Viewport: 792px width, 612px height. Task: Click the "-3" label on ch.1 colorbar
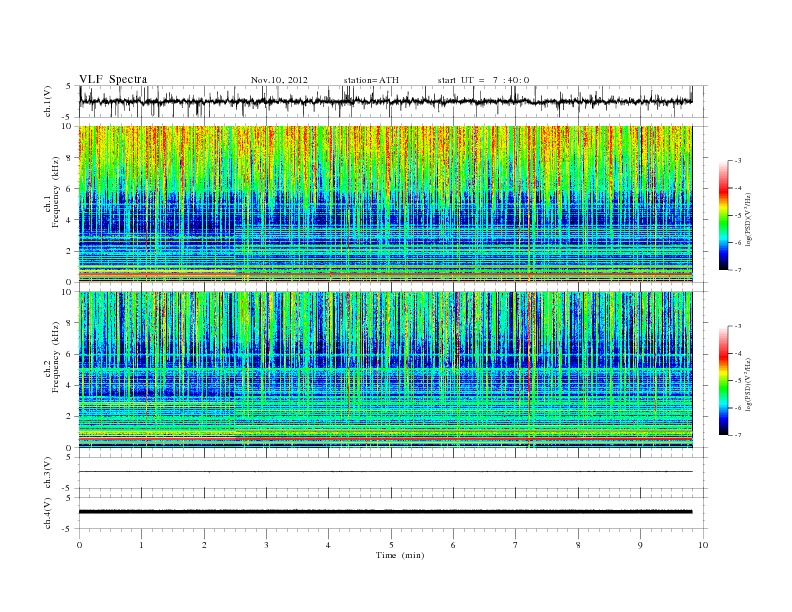coord(738,161)
